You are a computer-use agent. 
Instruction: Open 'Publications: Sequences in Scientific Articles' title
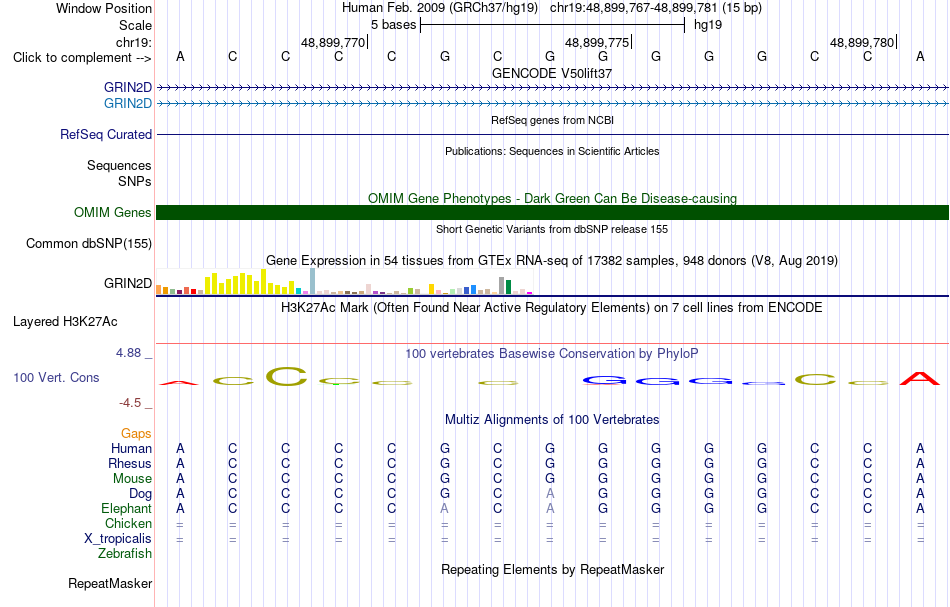click(552, 151)
